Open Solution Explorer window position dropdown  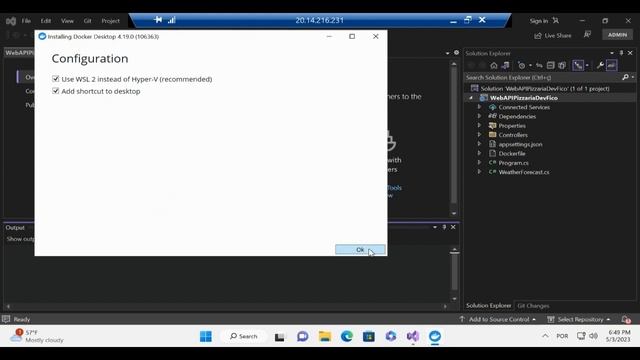612,53
